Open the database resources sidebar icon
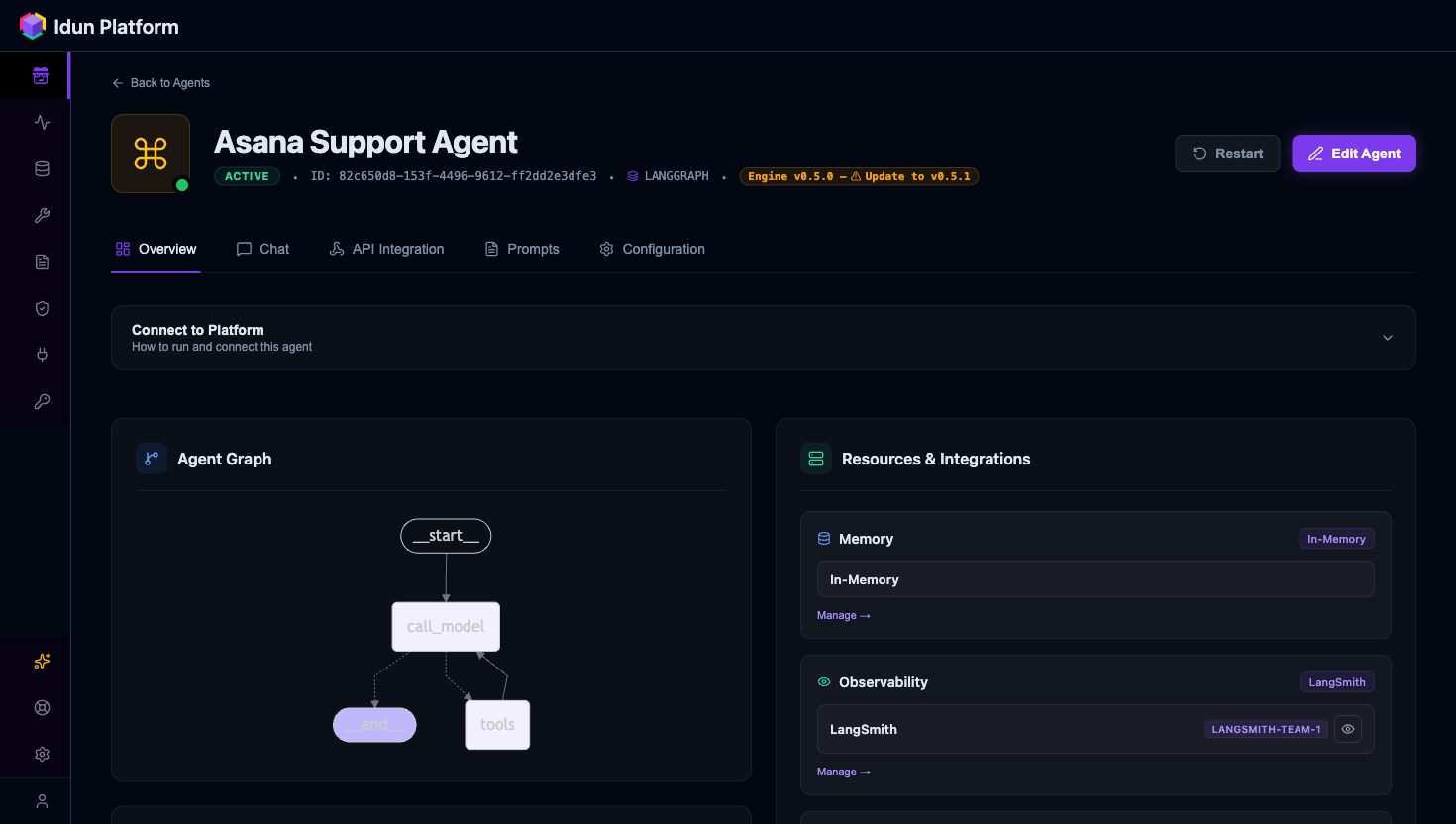This screenshot has width=1456, height=824. click(41, 168)
